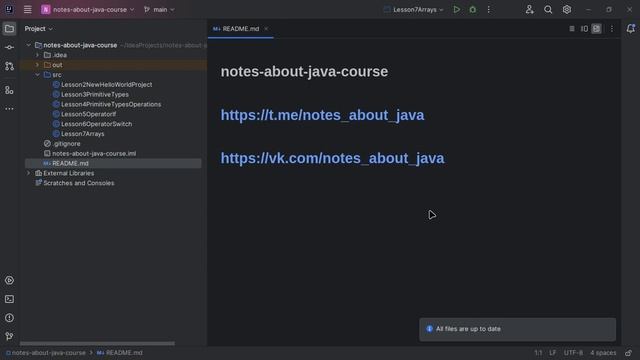Click README.md breadcrumb in status bar

tap(120, 353)
